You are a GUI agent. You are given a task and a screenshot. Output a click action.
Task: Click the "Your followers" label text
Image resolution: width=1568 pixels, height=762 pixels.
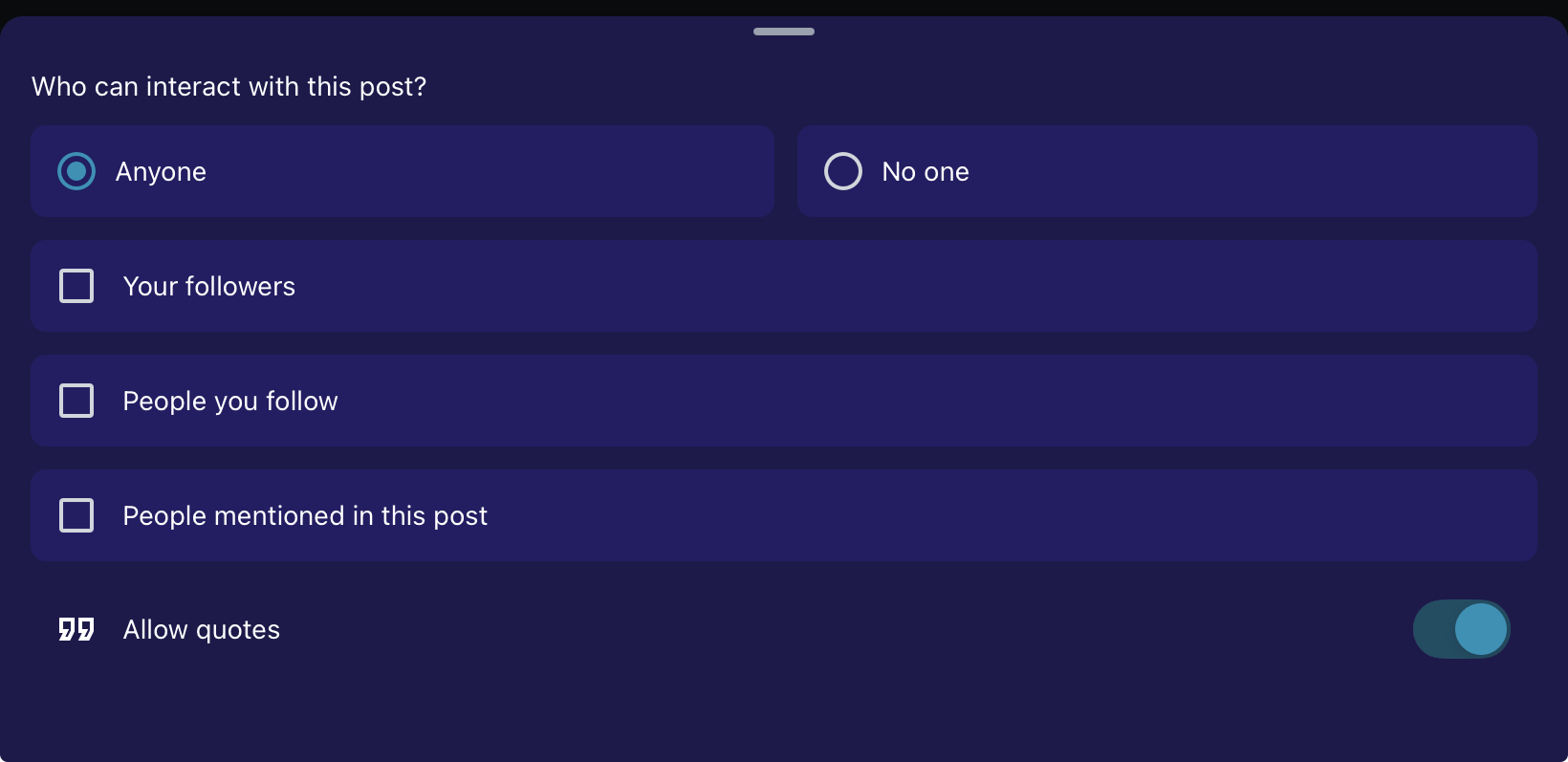pyautogui.click(x=209, y=287)
